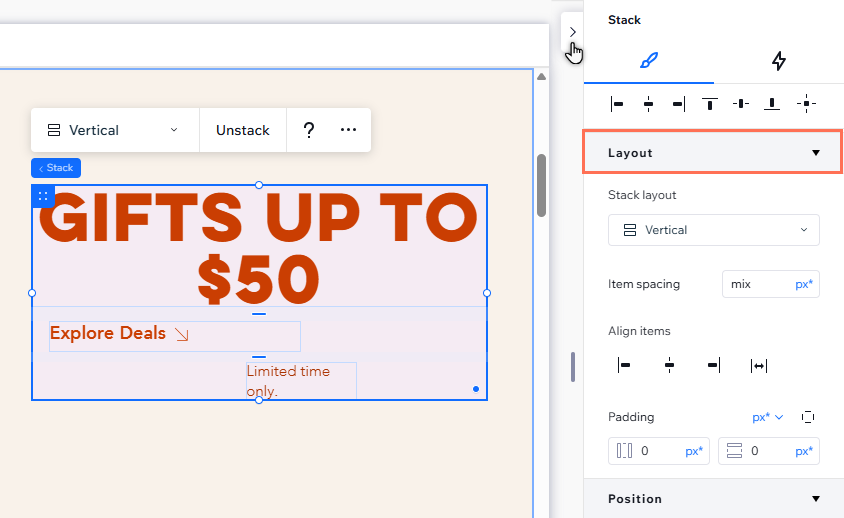844x518 pixels.
Task: Align selection to the bottom edge
Action: pos(772,104)
